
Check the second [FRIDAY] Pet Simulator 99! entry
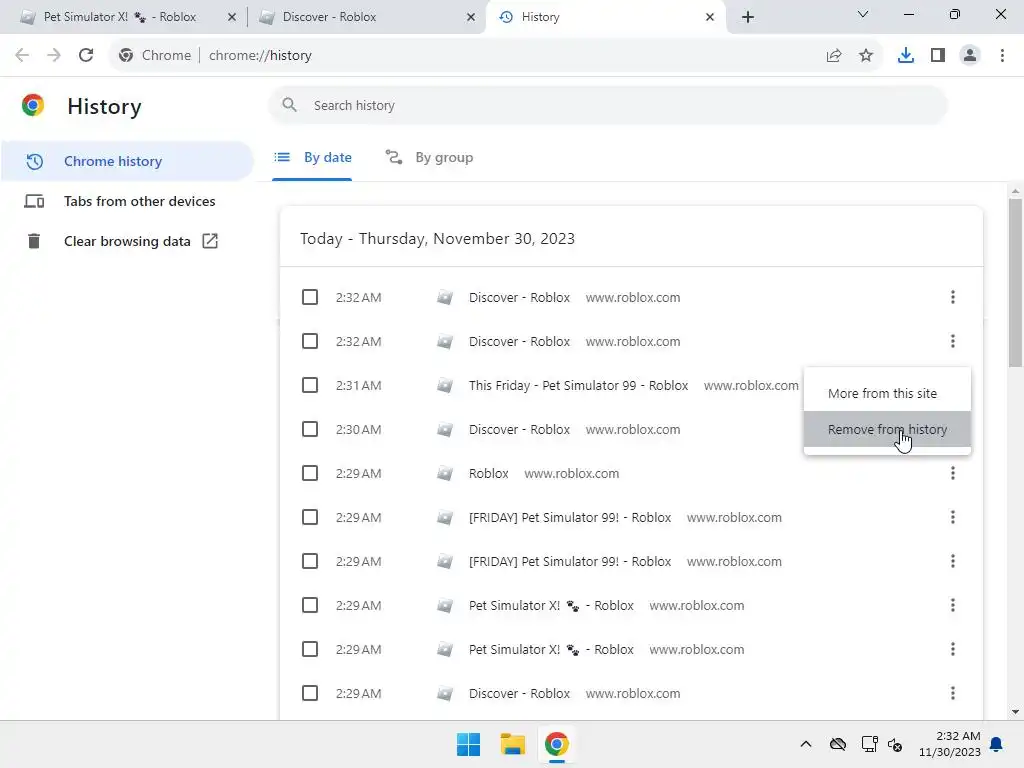310,561
